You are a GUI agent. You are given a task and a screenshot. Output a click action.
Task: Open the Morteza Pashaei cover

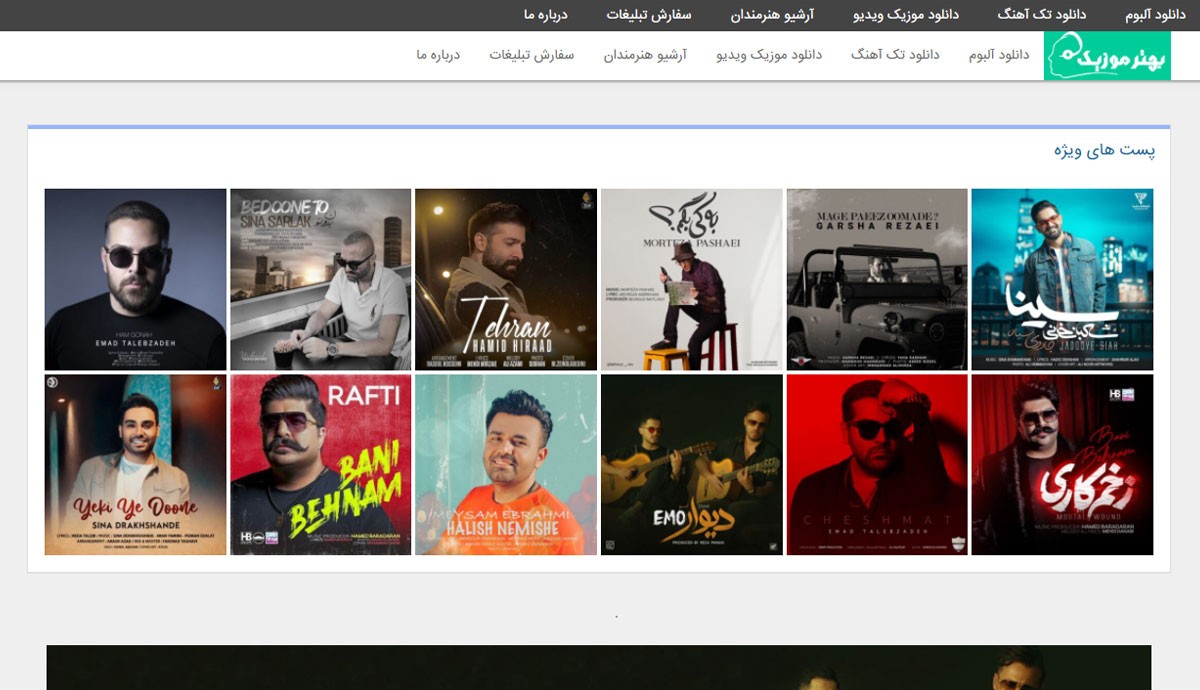click(x=691, y=279)
